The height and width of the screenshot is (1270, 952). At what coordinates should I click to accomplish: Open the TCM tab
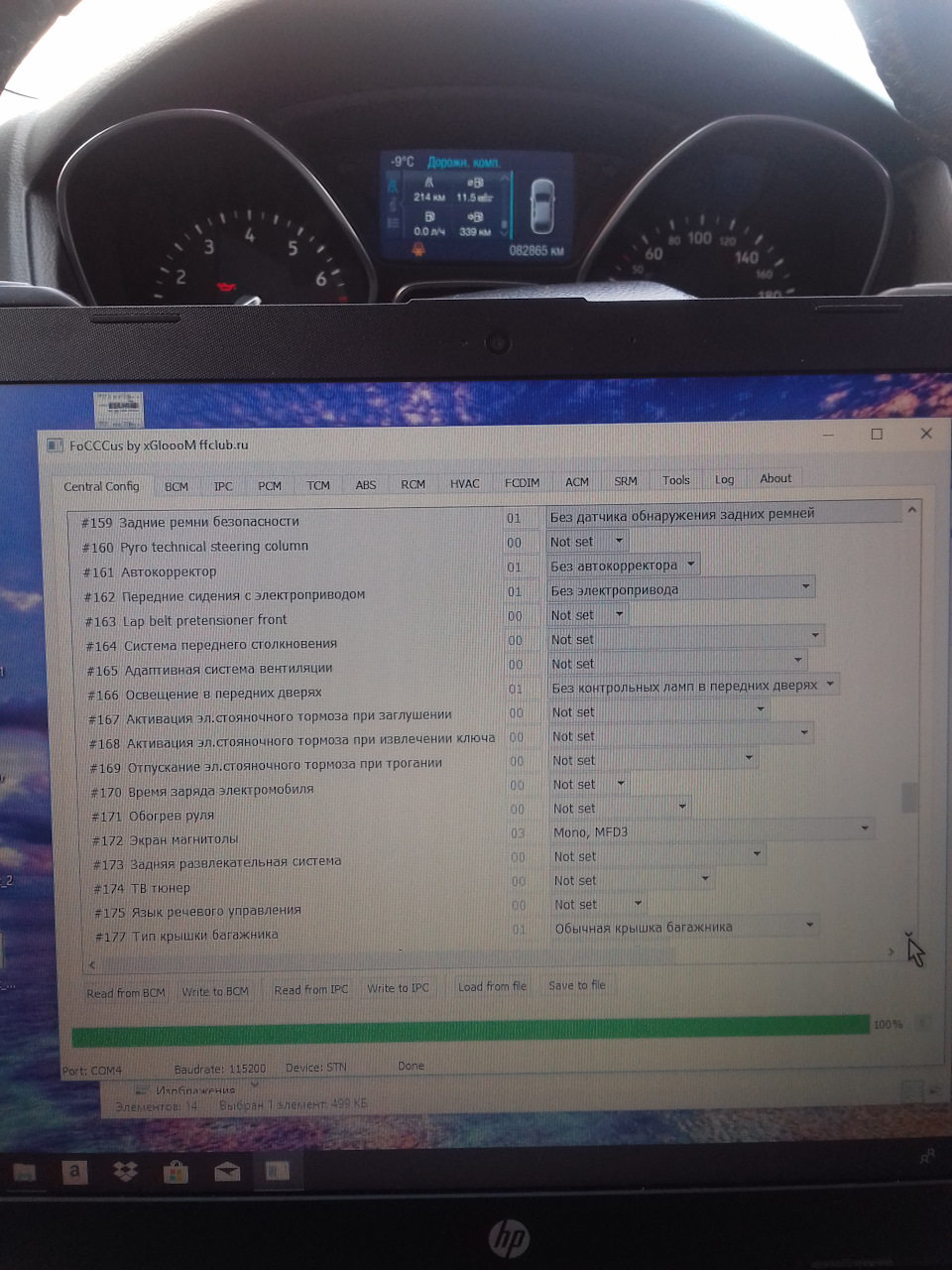(318, 485)
